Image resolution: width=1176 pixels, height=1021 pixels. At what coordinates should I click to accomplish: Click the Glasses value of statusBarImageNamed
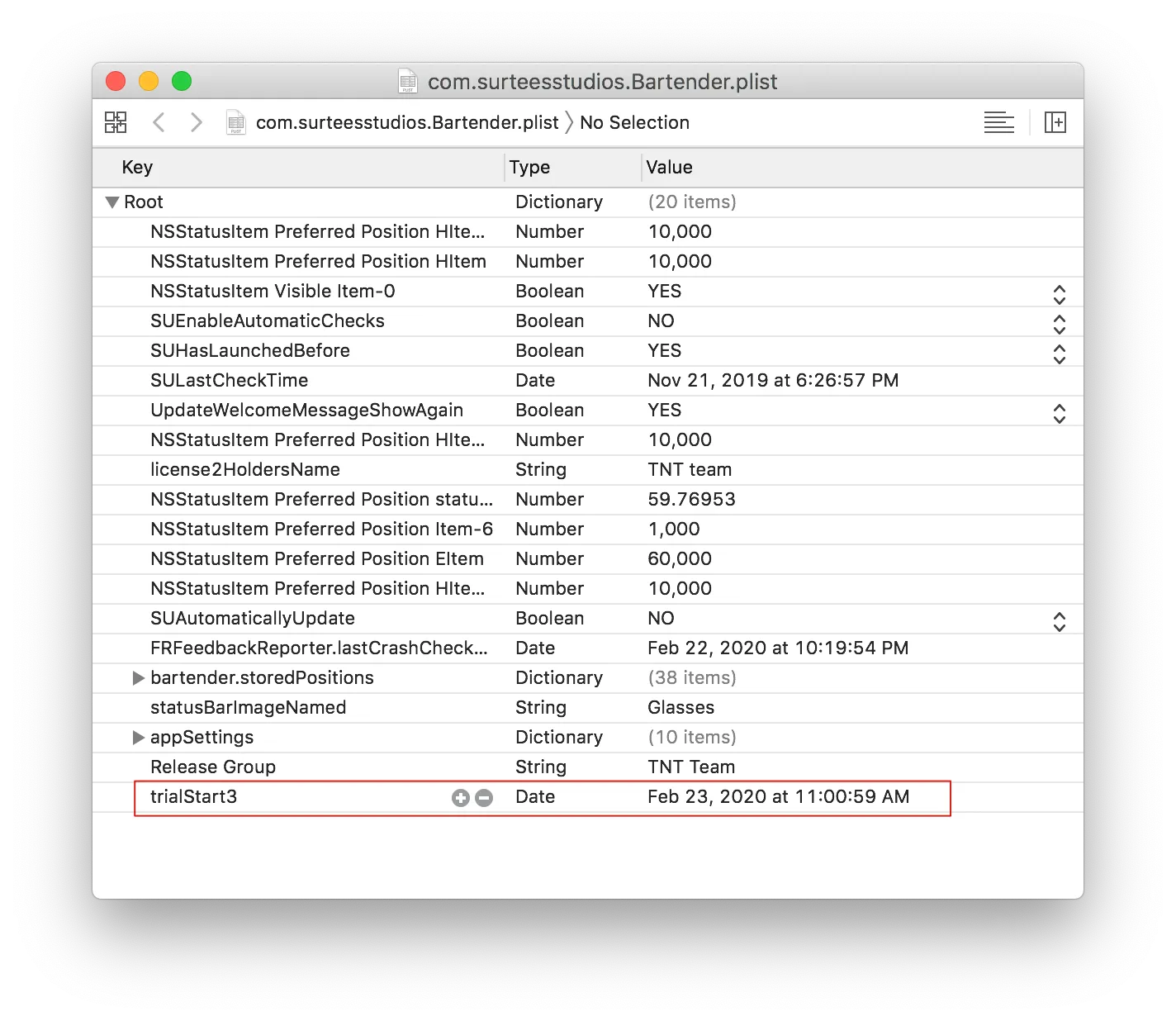tap(680, 707)
